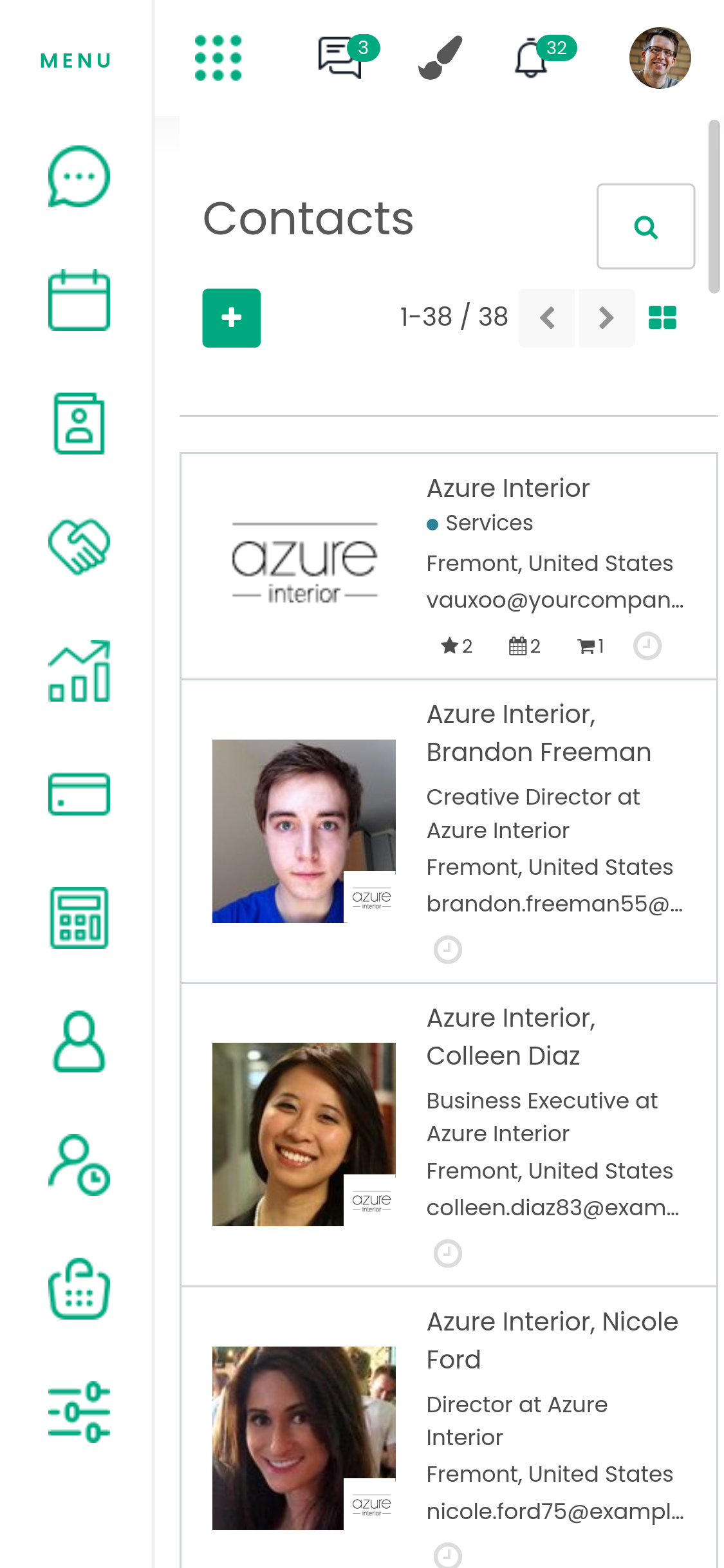Open the Calendar app in sidebar

[79, 300]
